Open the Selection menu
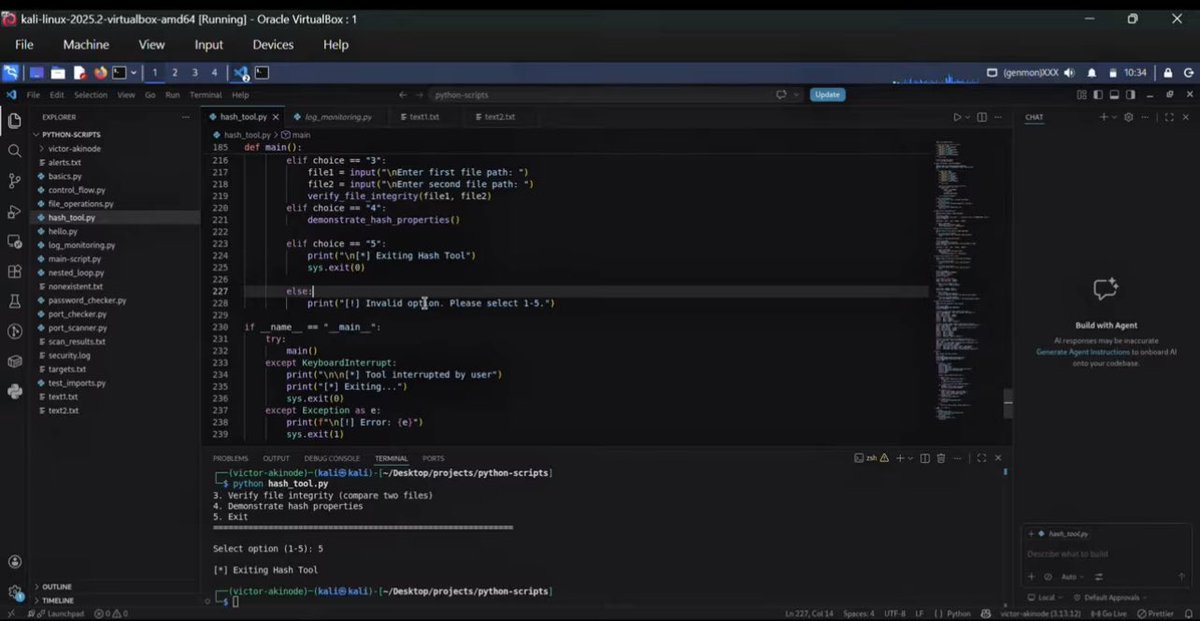 click(90, 95)
